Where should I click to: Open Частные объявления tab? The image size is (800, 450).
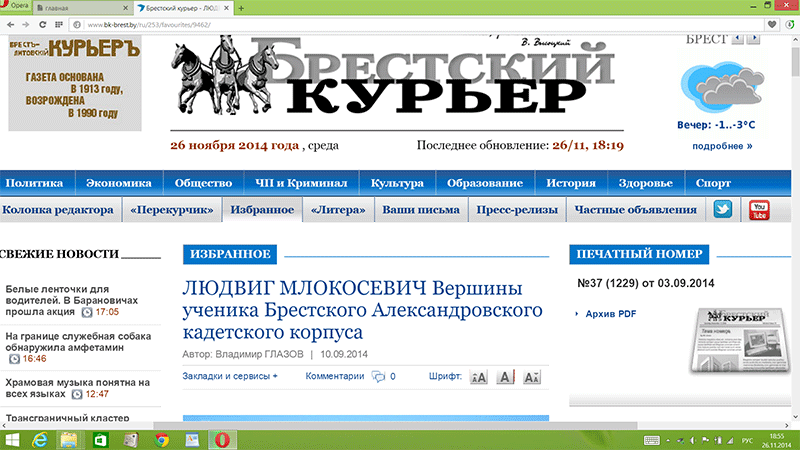pyautogui.click(x=636, y=210)
